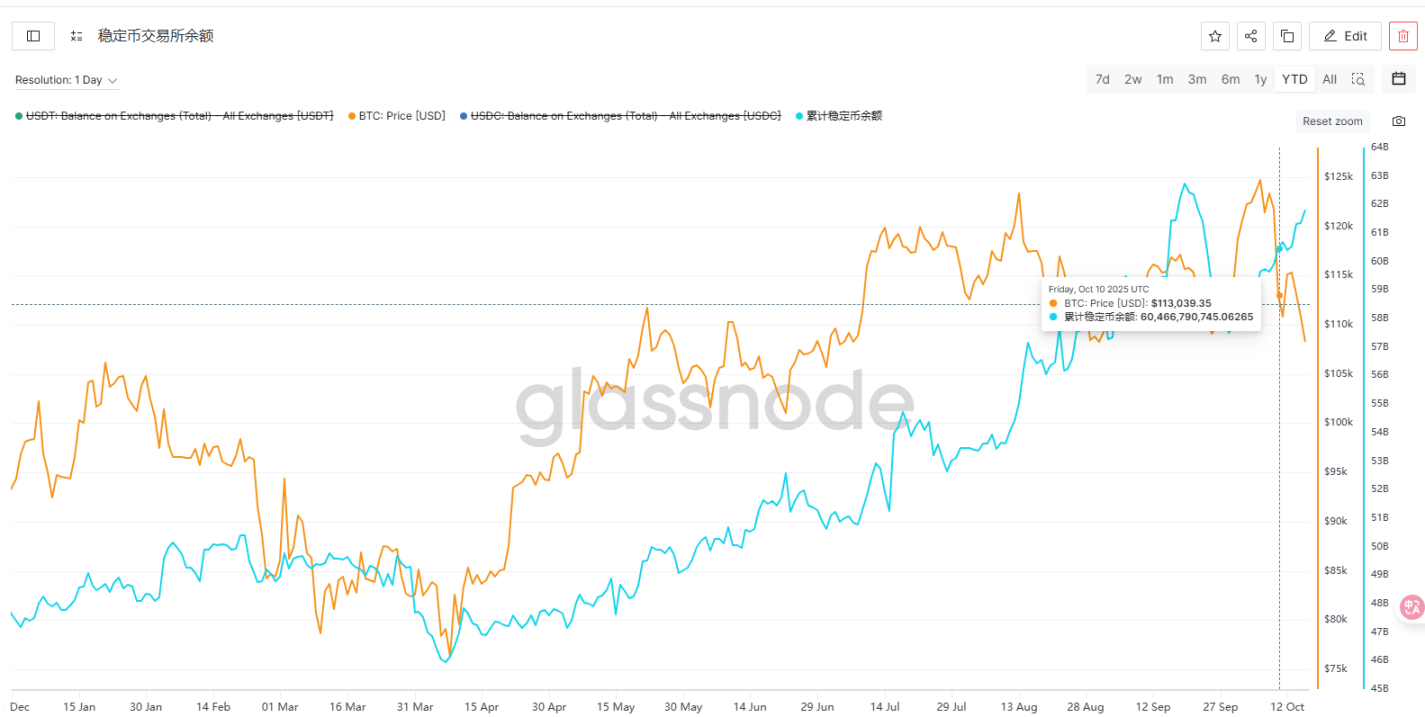Click the pink floating widget at right edge
Screen dimensions: 1425x717
point(1412,606)
